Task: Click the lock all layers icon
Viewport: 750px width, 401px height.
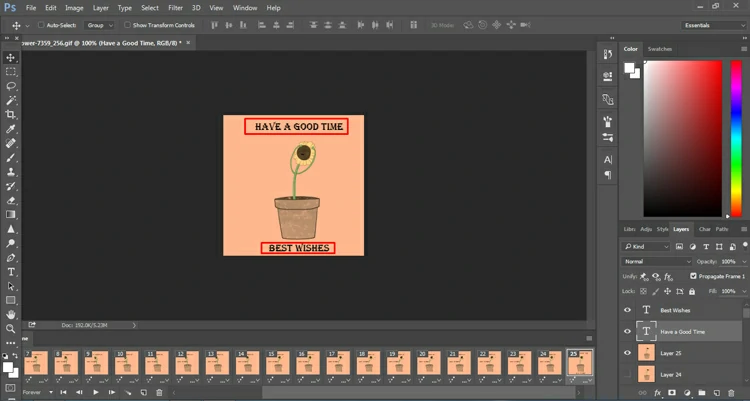Action: [692, 291]
